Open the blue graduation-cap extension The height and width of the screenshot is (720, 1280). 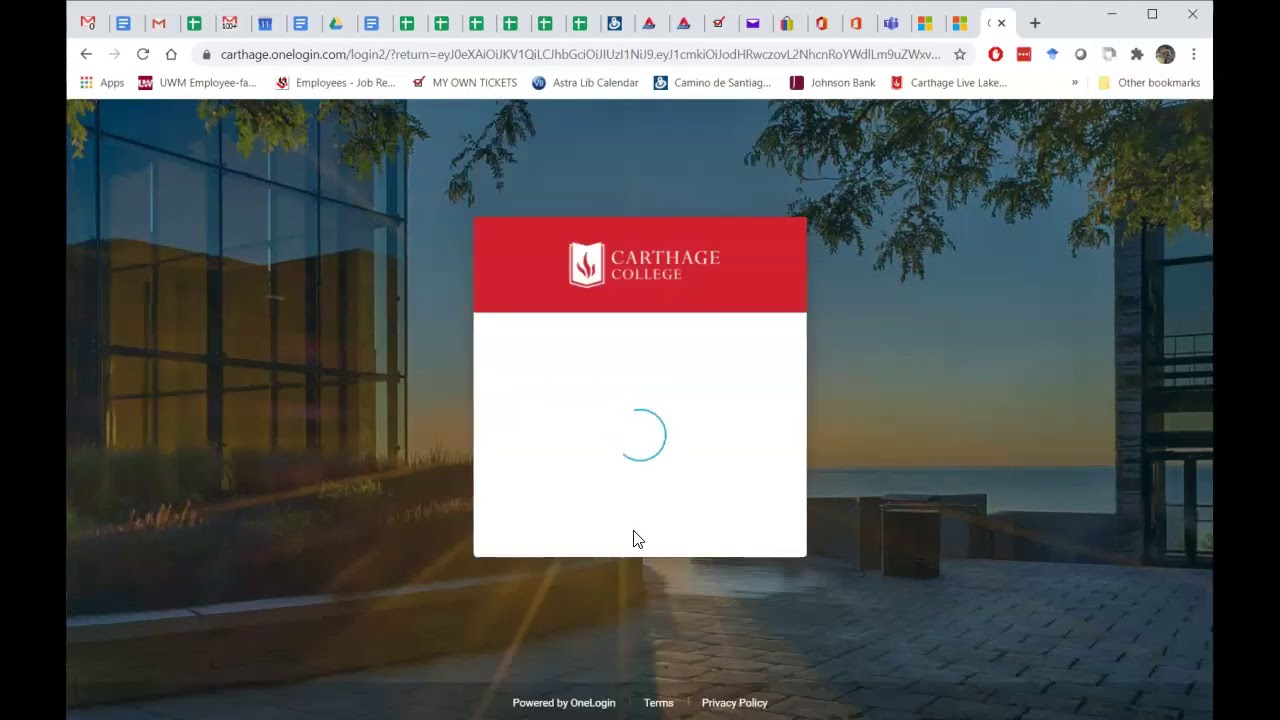[1052, 54]
